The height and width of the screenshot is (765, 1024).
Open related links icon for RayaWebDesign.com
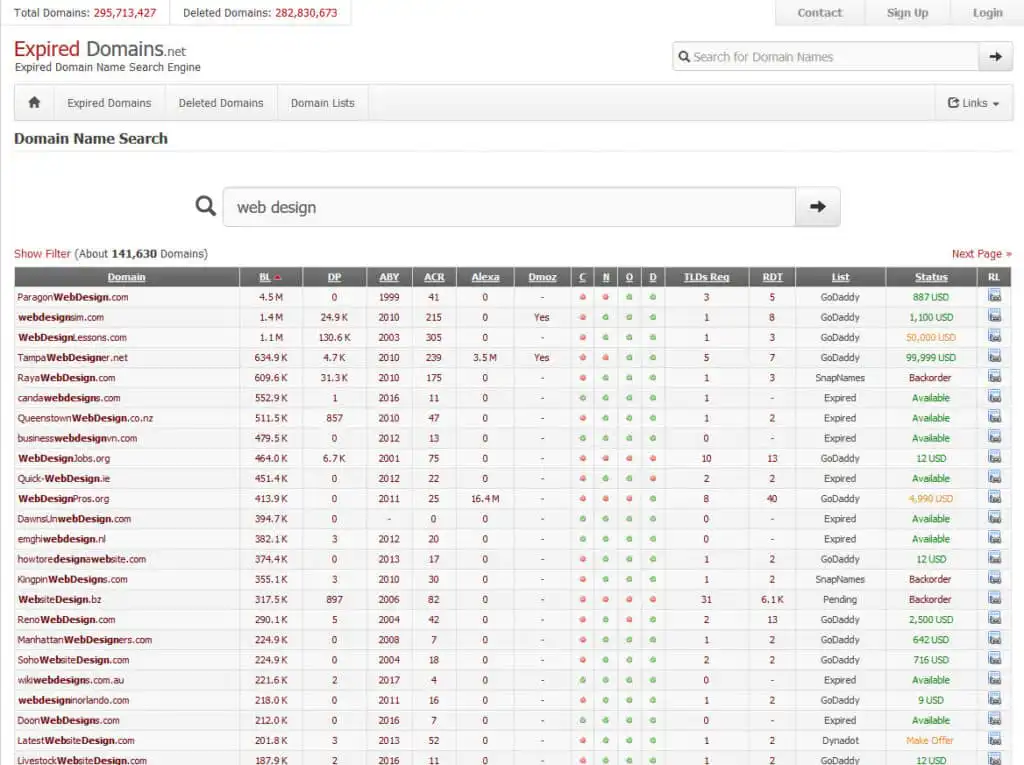tap(994, 377)
